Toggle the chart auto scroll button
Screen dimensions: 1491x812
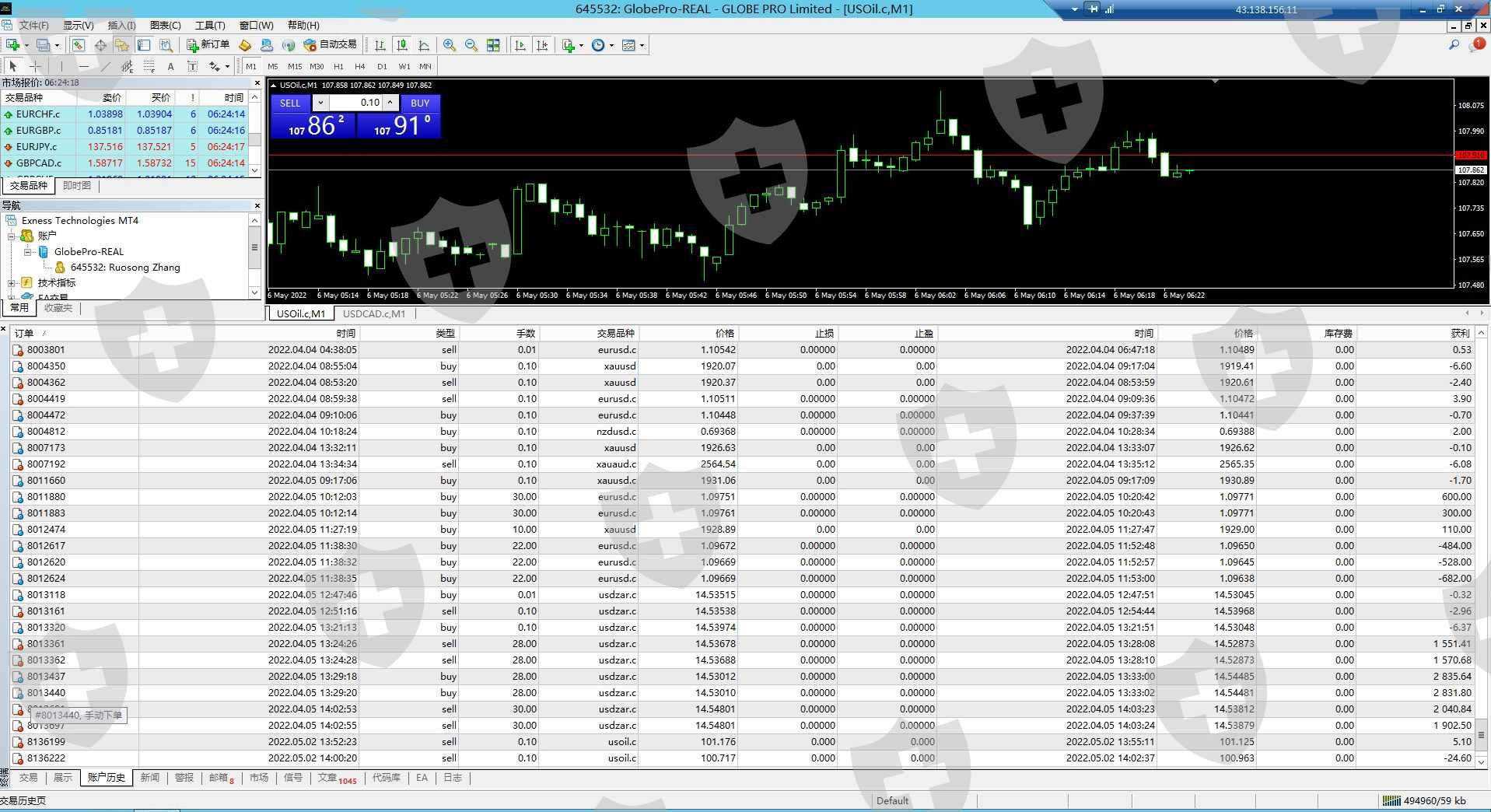click(520, 45)
